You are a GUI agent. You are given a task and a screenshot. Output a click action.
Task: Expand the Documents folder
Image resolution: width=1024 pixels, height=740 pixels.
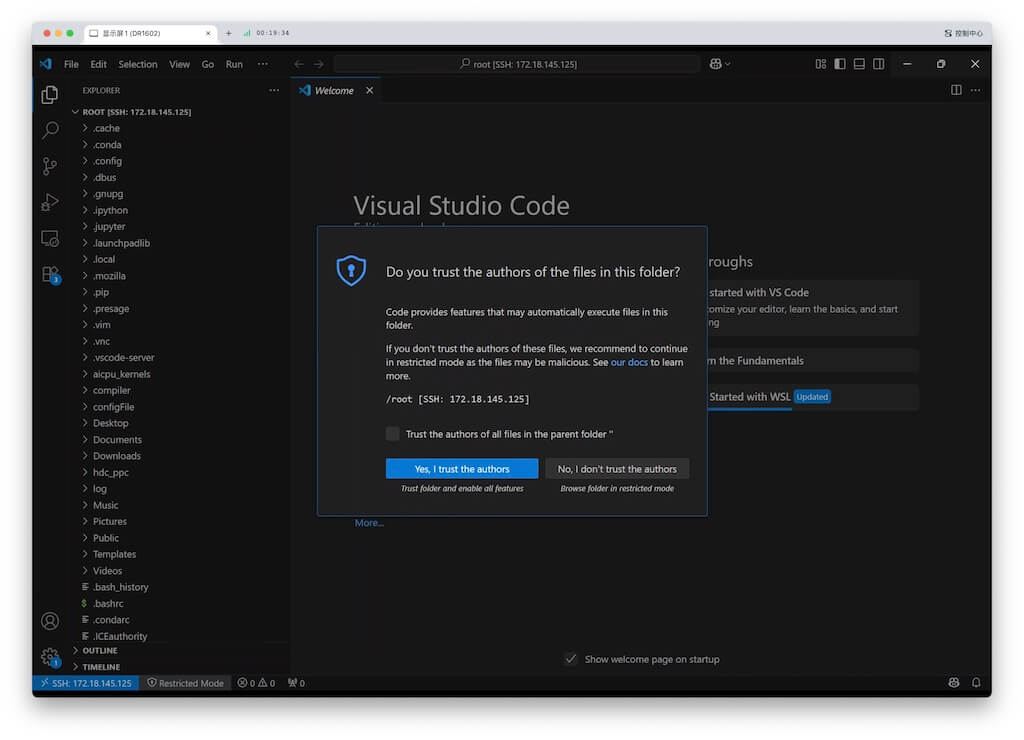(x=117, y=440)
